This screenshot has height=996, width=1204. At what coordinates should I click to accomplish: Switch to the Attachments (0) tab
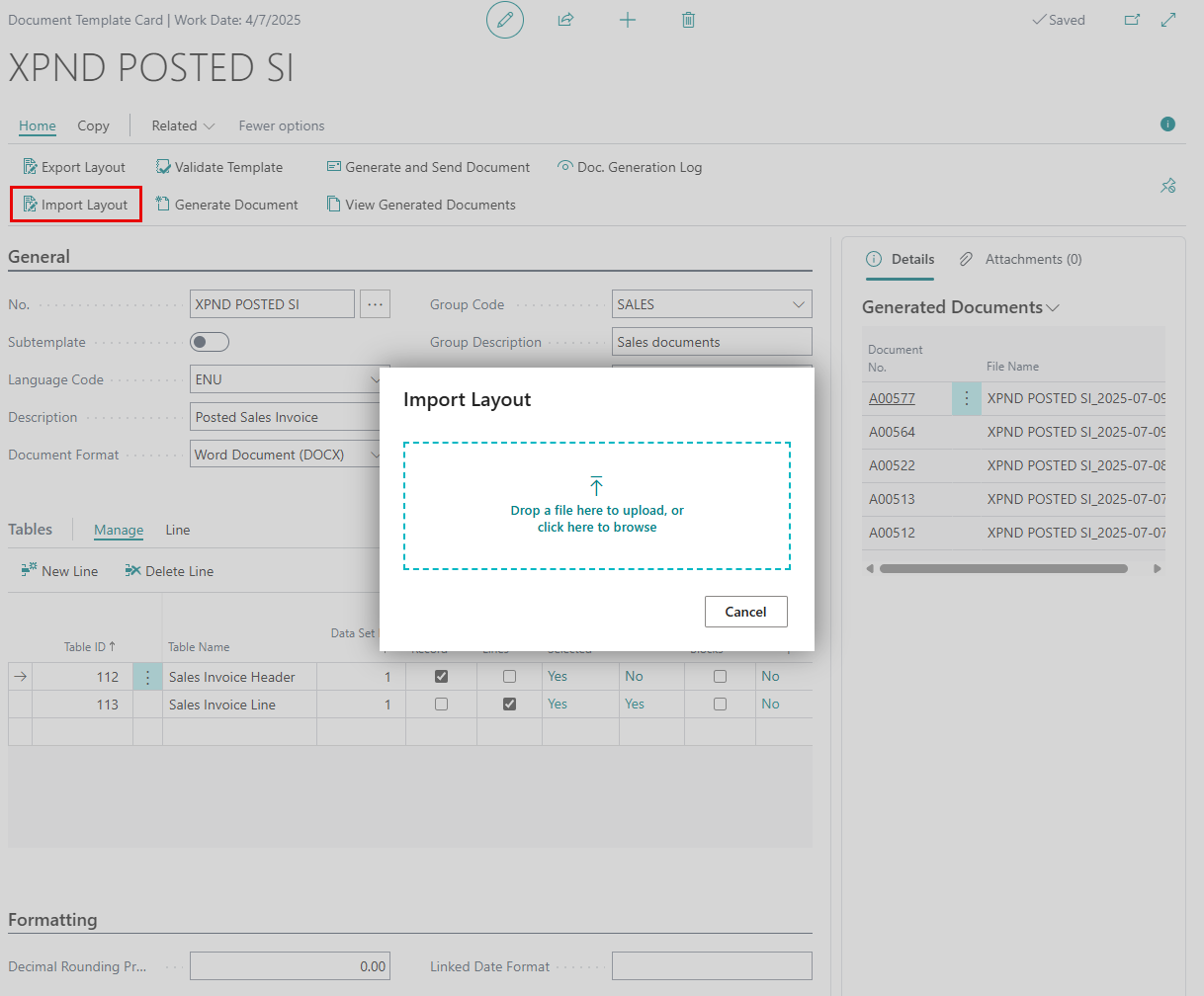[x=1021, y=259]
